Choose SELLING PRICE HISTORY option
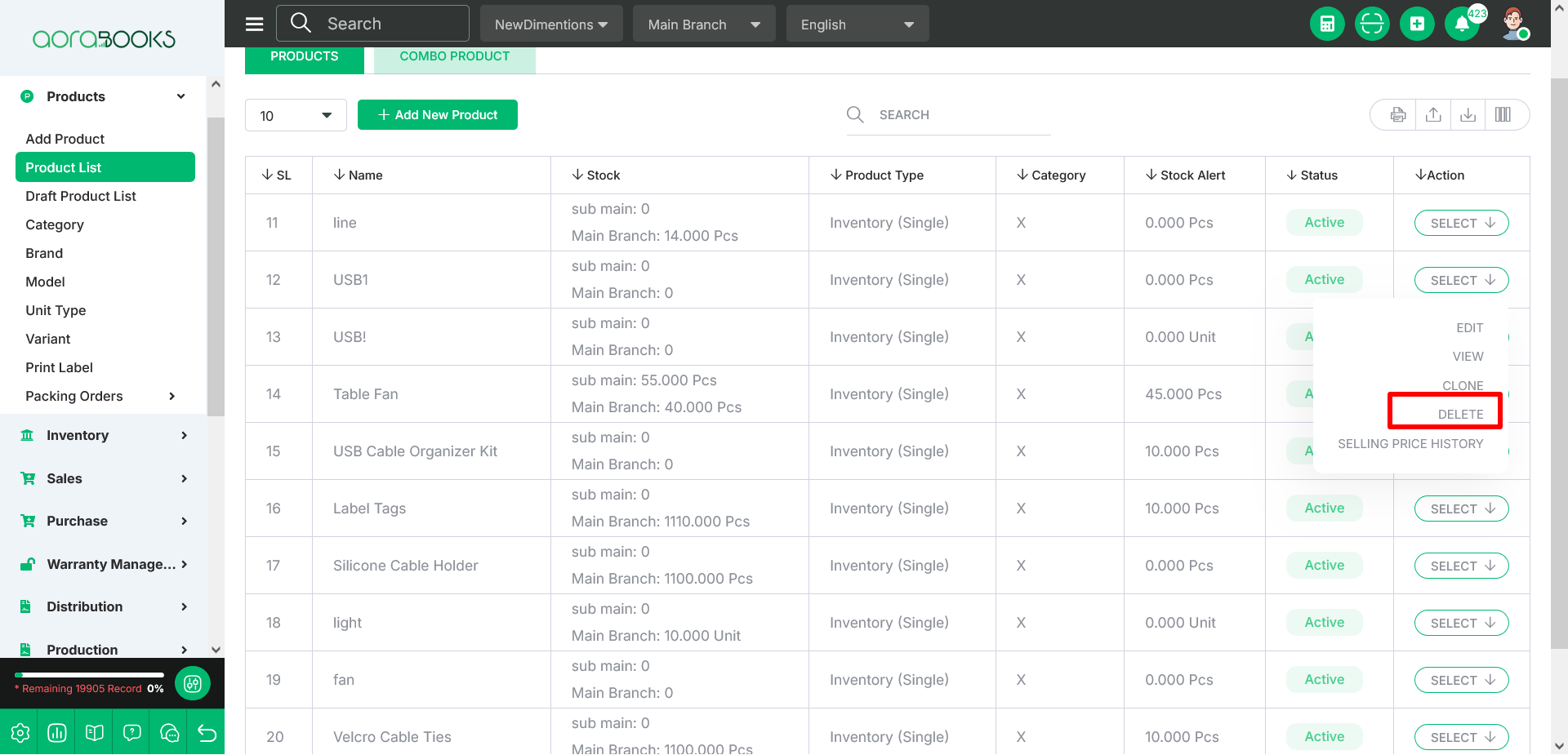The height and width of the screenshot is (755, 1568). pos(1410,443)
